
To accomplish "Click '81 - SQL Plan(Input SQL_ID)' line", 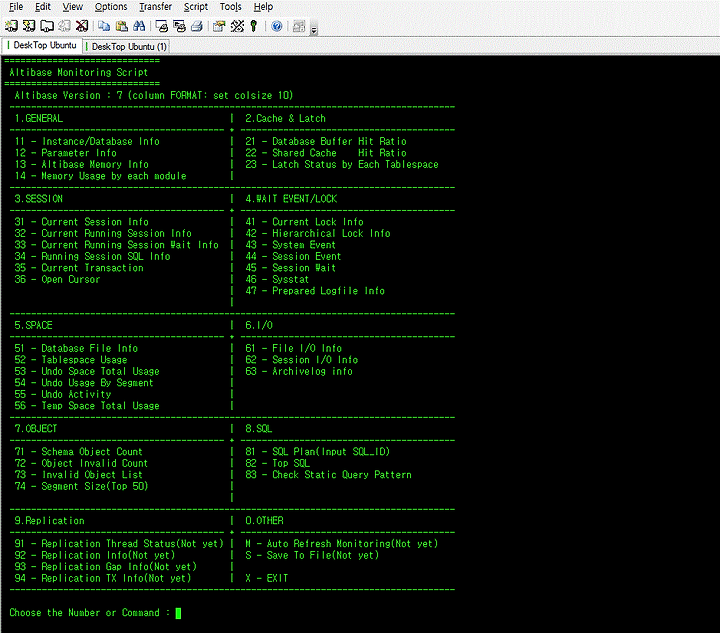I will 318,452.
